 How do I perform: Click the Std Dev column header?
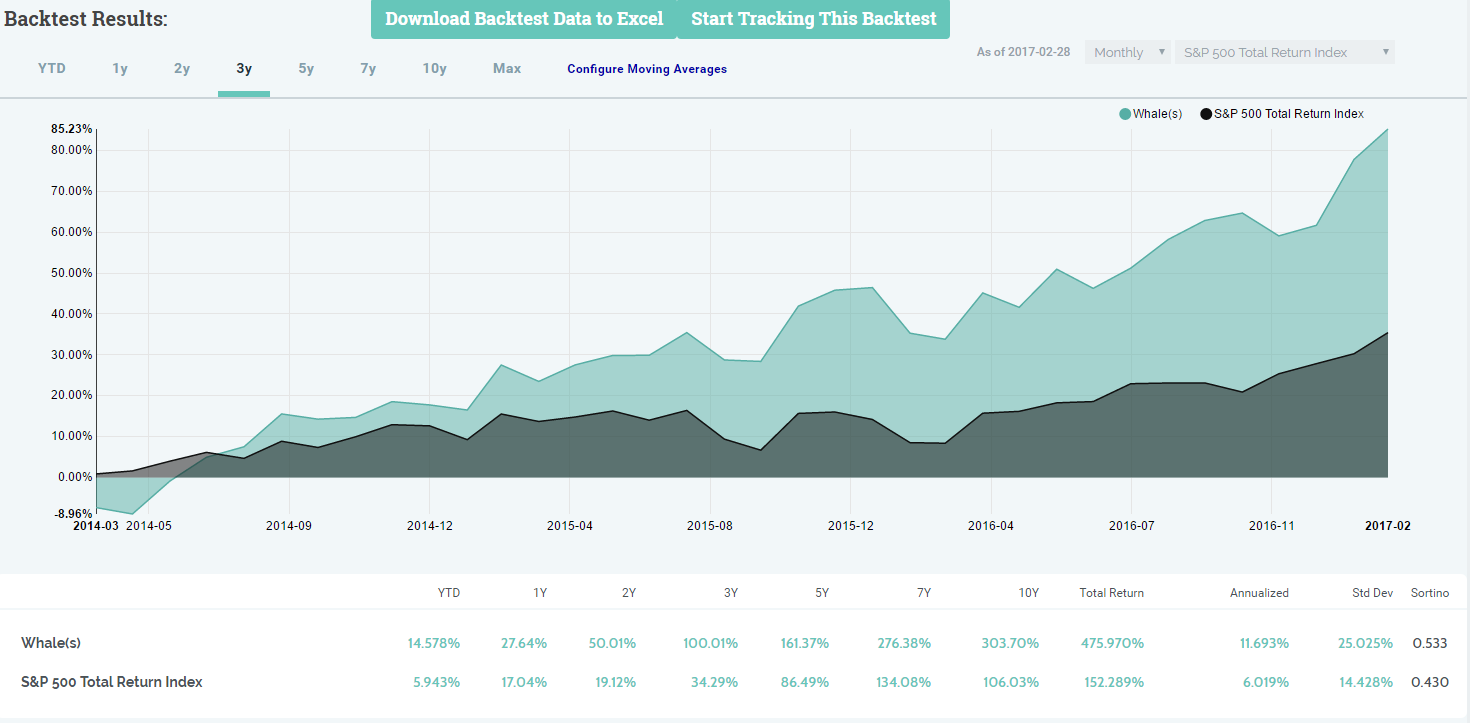1372,593
